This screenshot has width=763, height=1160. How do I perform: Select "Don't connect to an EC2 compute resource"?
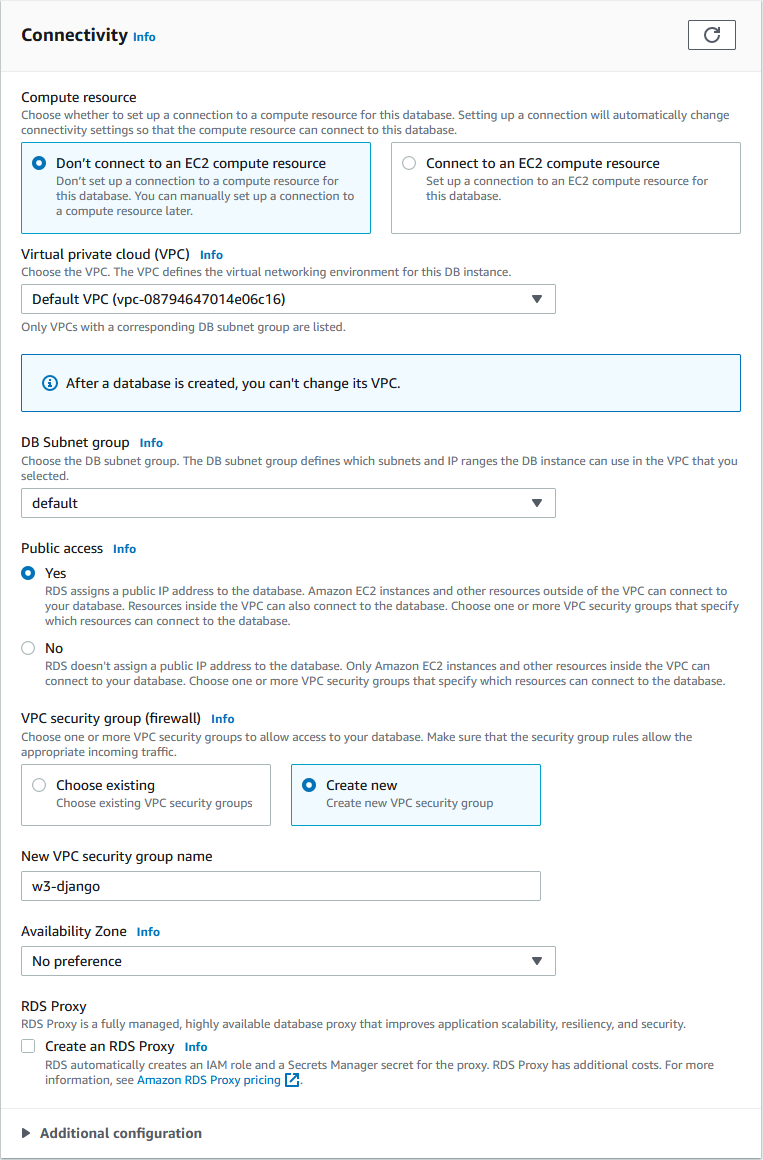pyautogui.click(x=39, y=163)
